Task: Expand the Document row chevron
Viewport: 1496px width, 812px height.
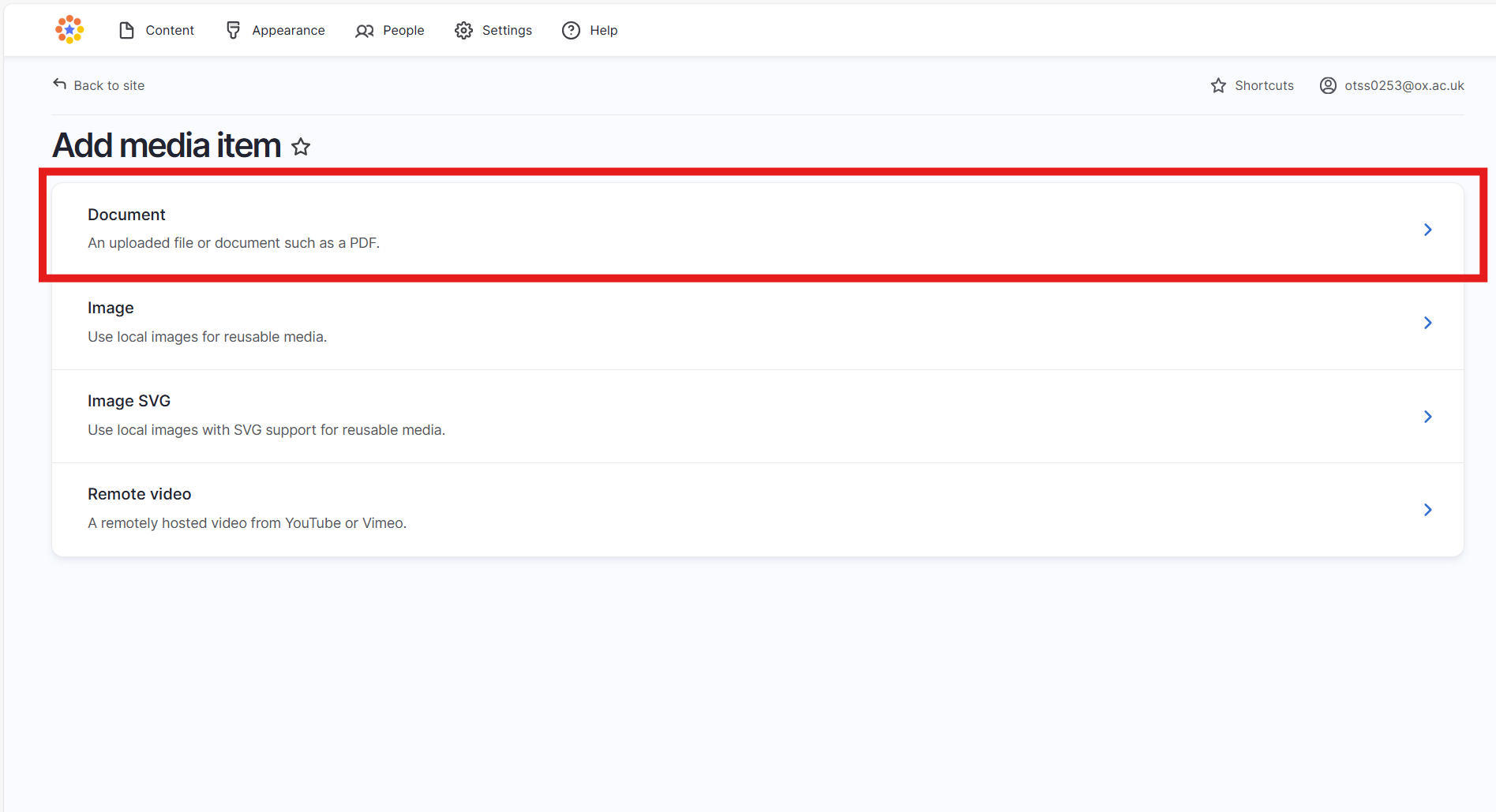Action: [1427, 230]
